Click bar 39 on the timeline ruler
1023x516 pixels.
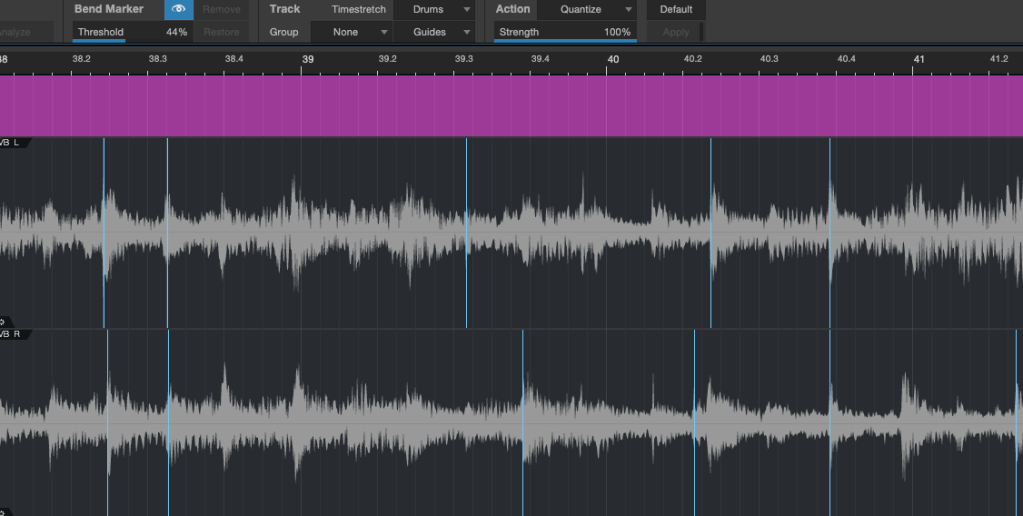[308, 59]
